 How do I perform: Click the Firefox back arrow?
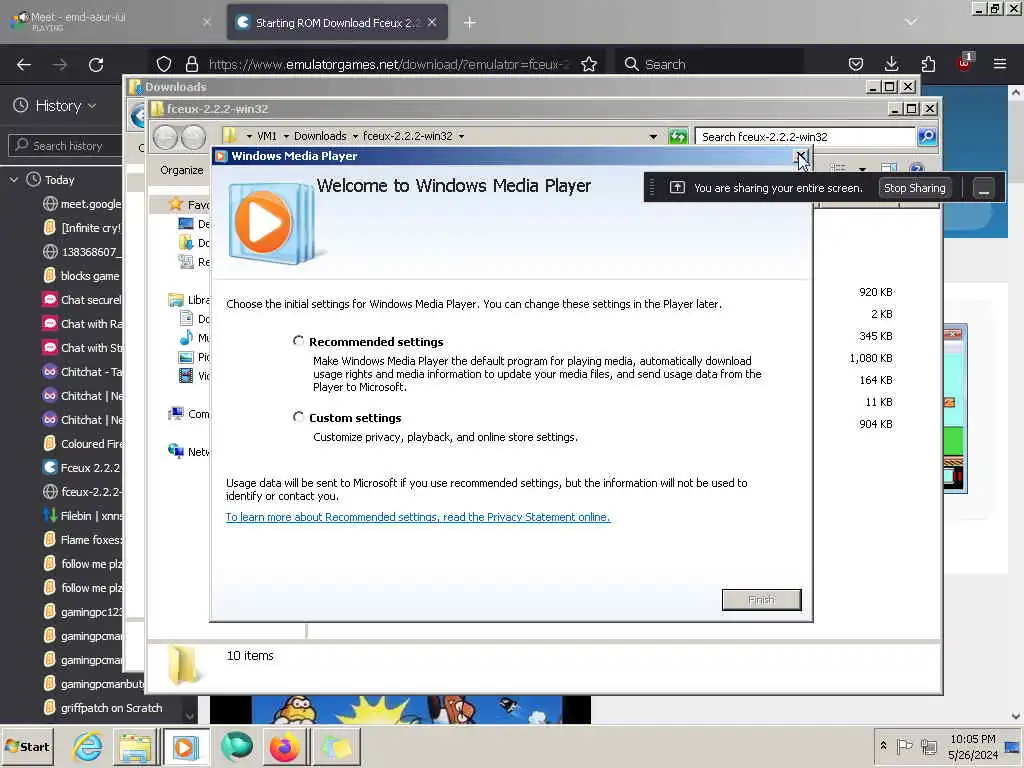coord(24,65)
